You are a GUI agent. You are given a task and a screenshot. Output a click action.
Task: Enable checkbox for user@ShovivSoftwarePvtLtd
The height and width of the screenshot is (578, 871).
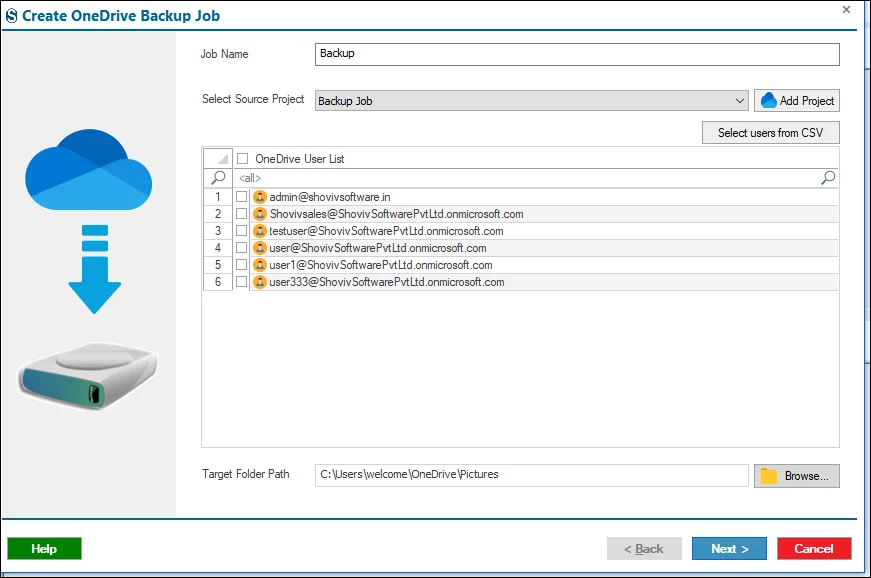click(x=242, y=248)
